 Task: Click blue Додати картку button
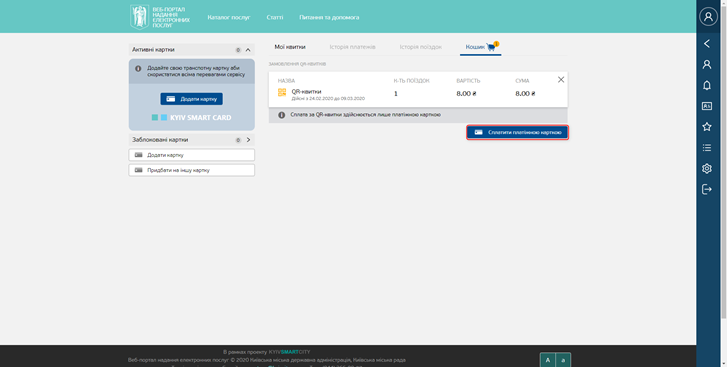click(191, 99)
